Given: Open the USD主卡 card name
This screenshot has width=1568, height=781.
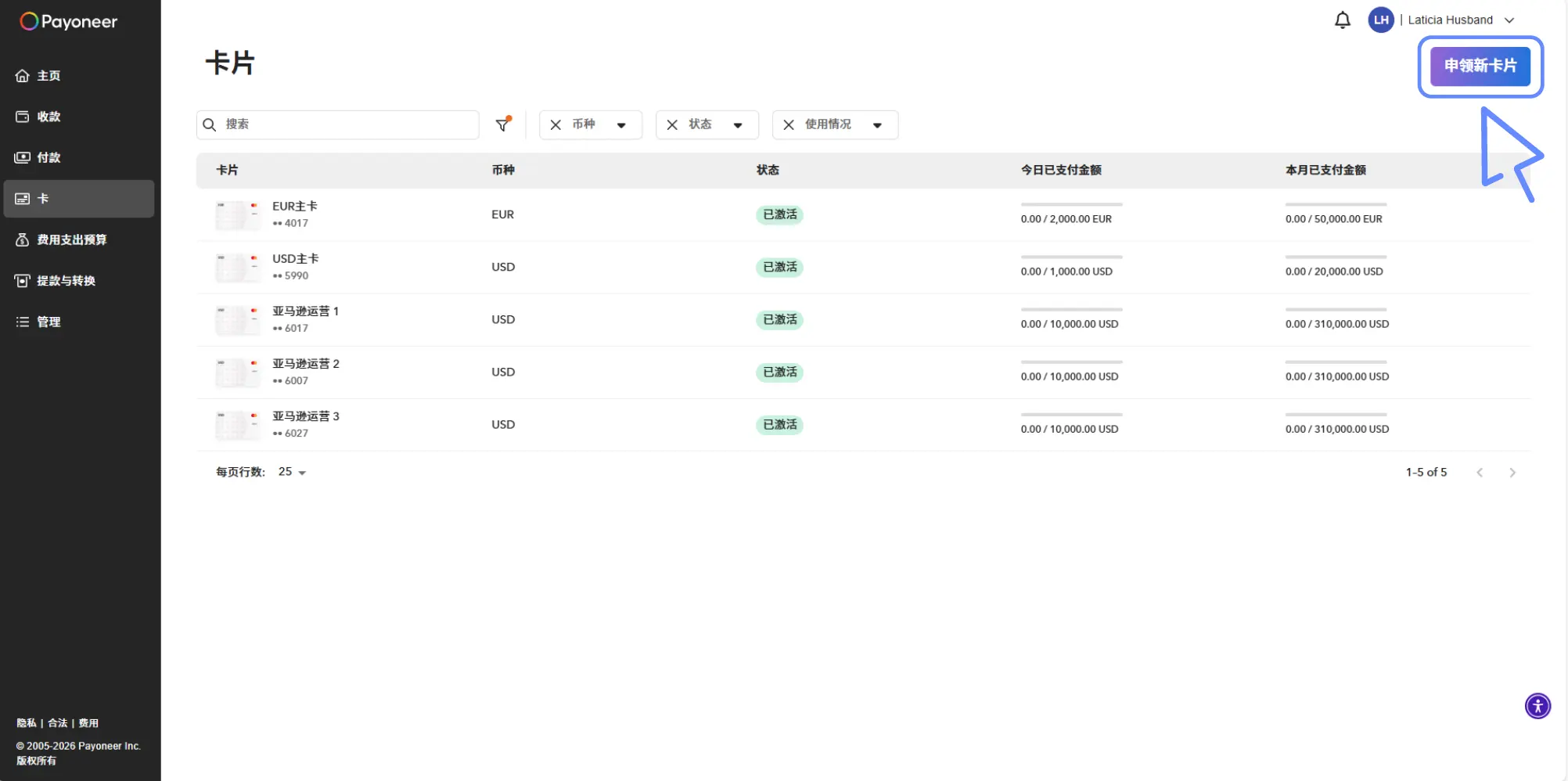Looking at the screenshot, I should pos(296,259).
